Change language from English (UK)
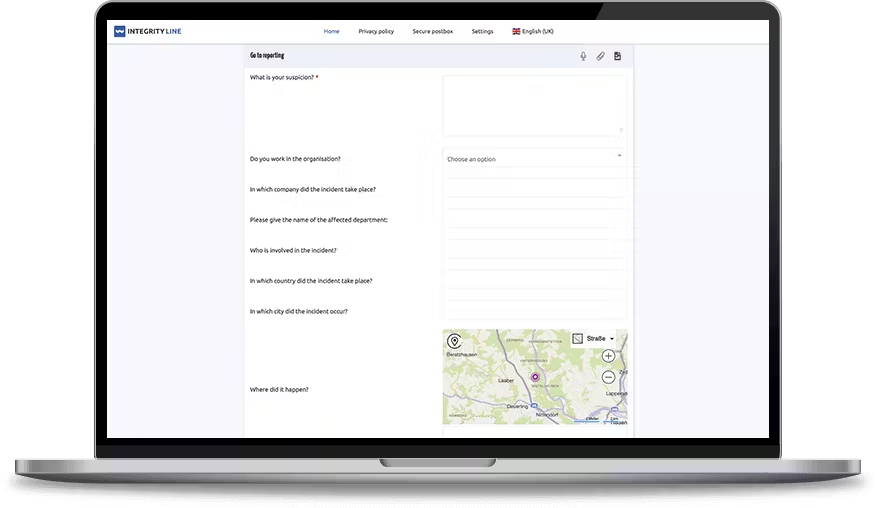 532,31
